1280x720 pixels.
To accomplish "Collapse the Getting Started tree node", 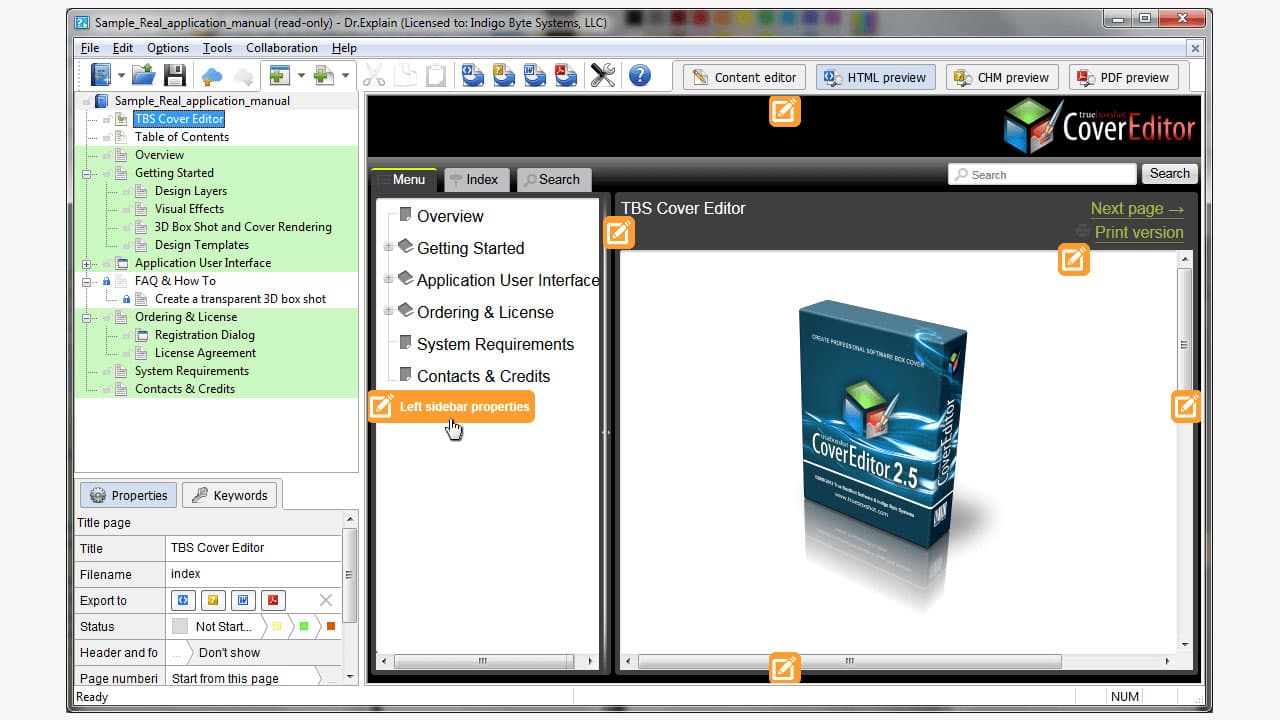I will [x=87, y=173].
